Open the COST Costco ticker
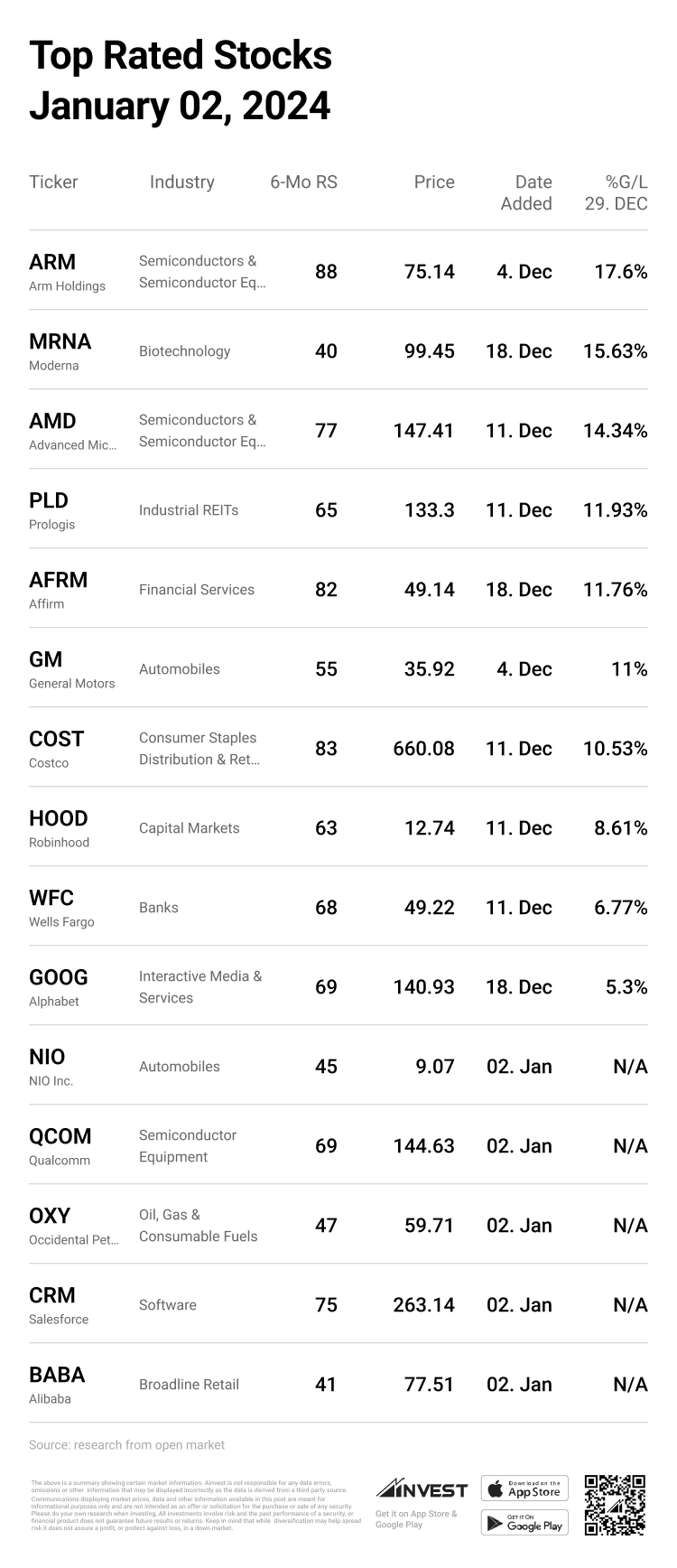This screenshot has width=677, height=1568. (x=56, y=739)
